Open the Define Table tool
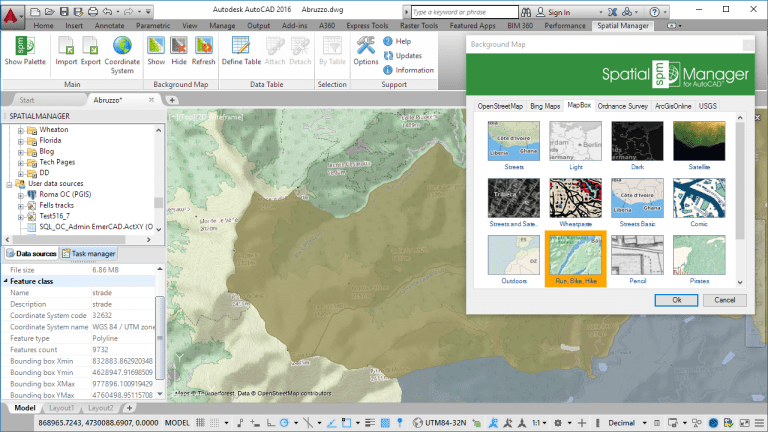The height and width of the screenshot is (432, 768). pyautogui.click(x=241, y=51)
